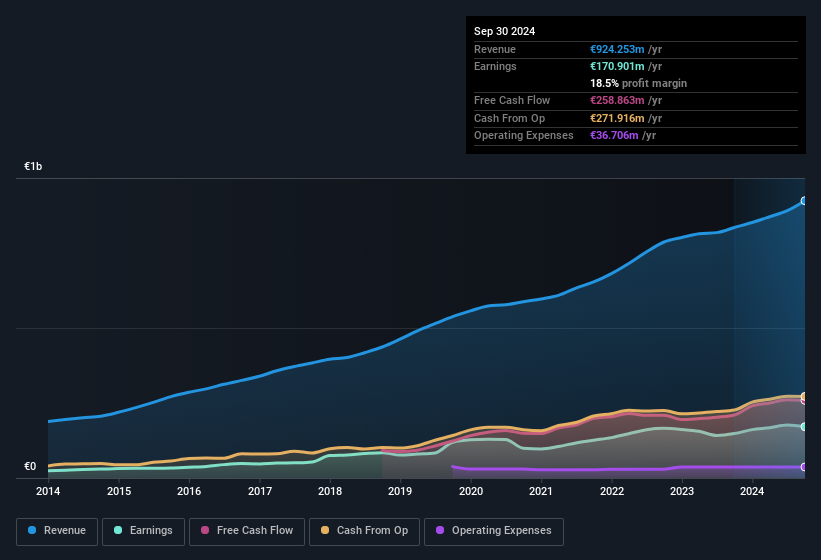The image size is (821, 560).
Task: Select the Earnings line end-point marker
Action: 804,426
